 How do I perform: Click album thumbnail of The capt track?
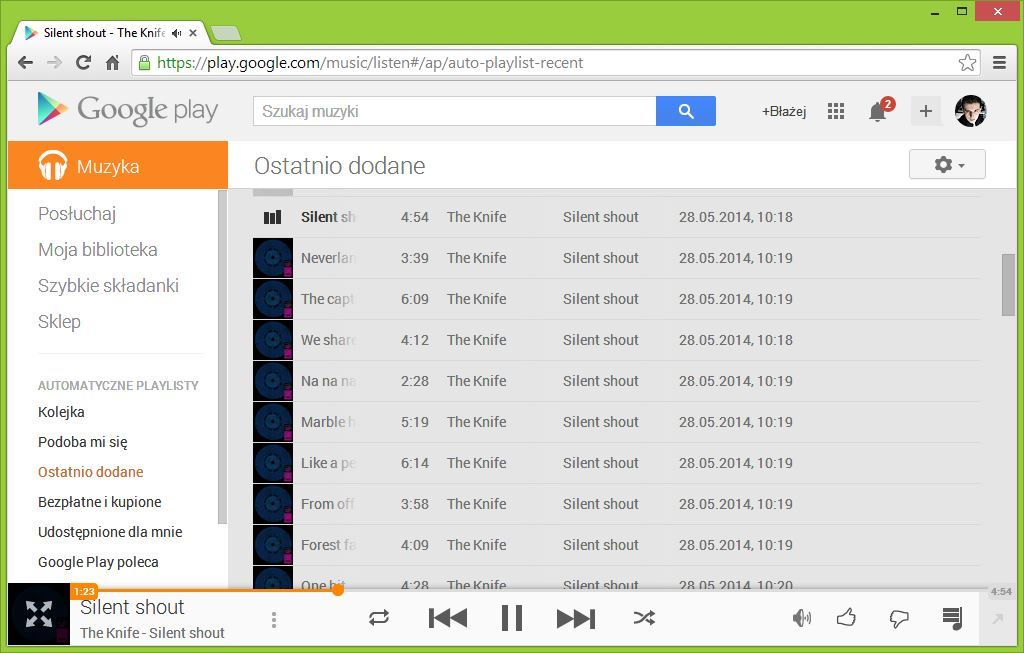[x=273, y=299]
